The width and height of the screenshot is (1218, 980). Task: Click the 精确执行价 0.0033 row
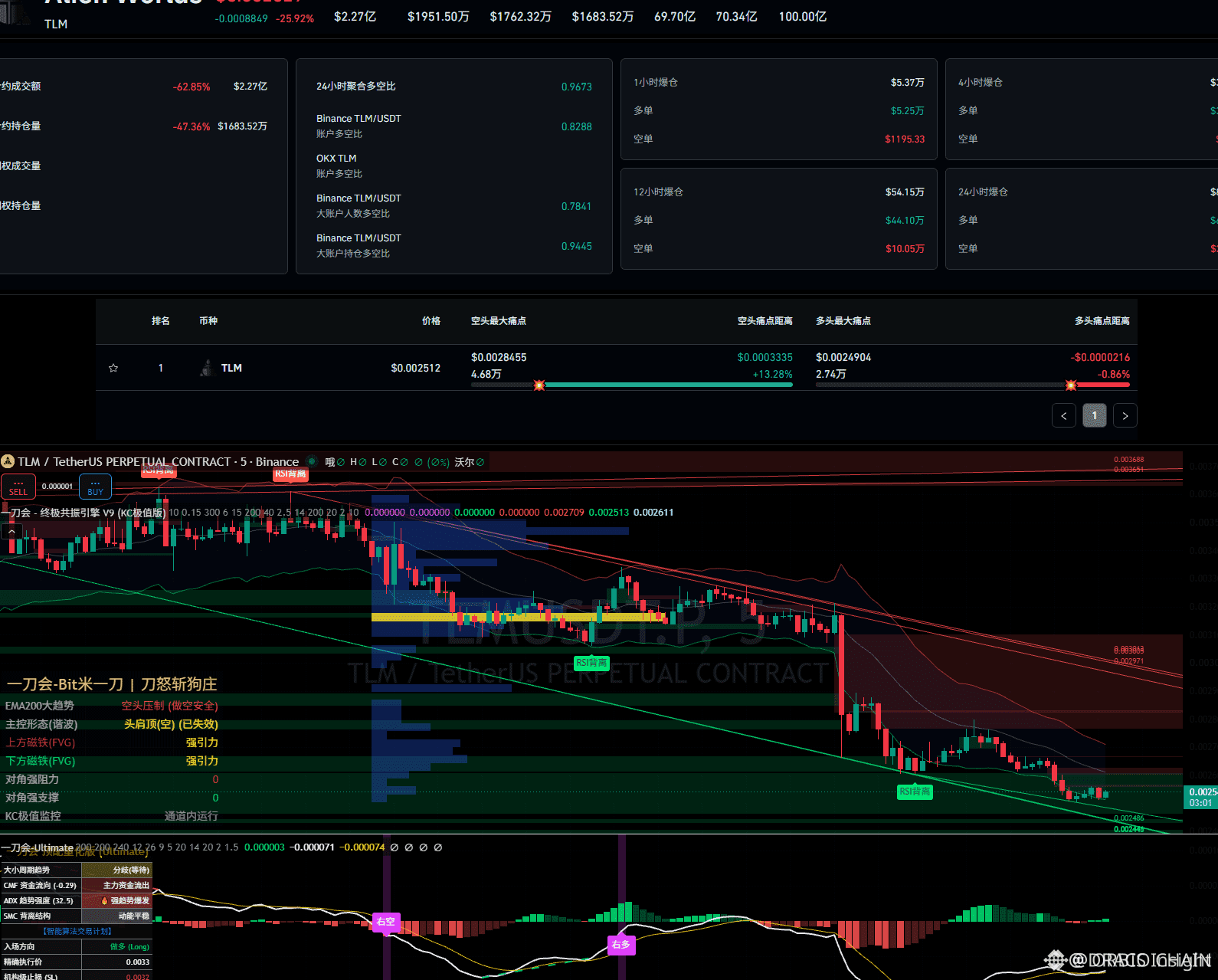point(77,962)
